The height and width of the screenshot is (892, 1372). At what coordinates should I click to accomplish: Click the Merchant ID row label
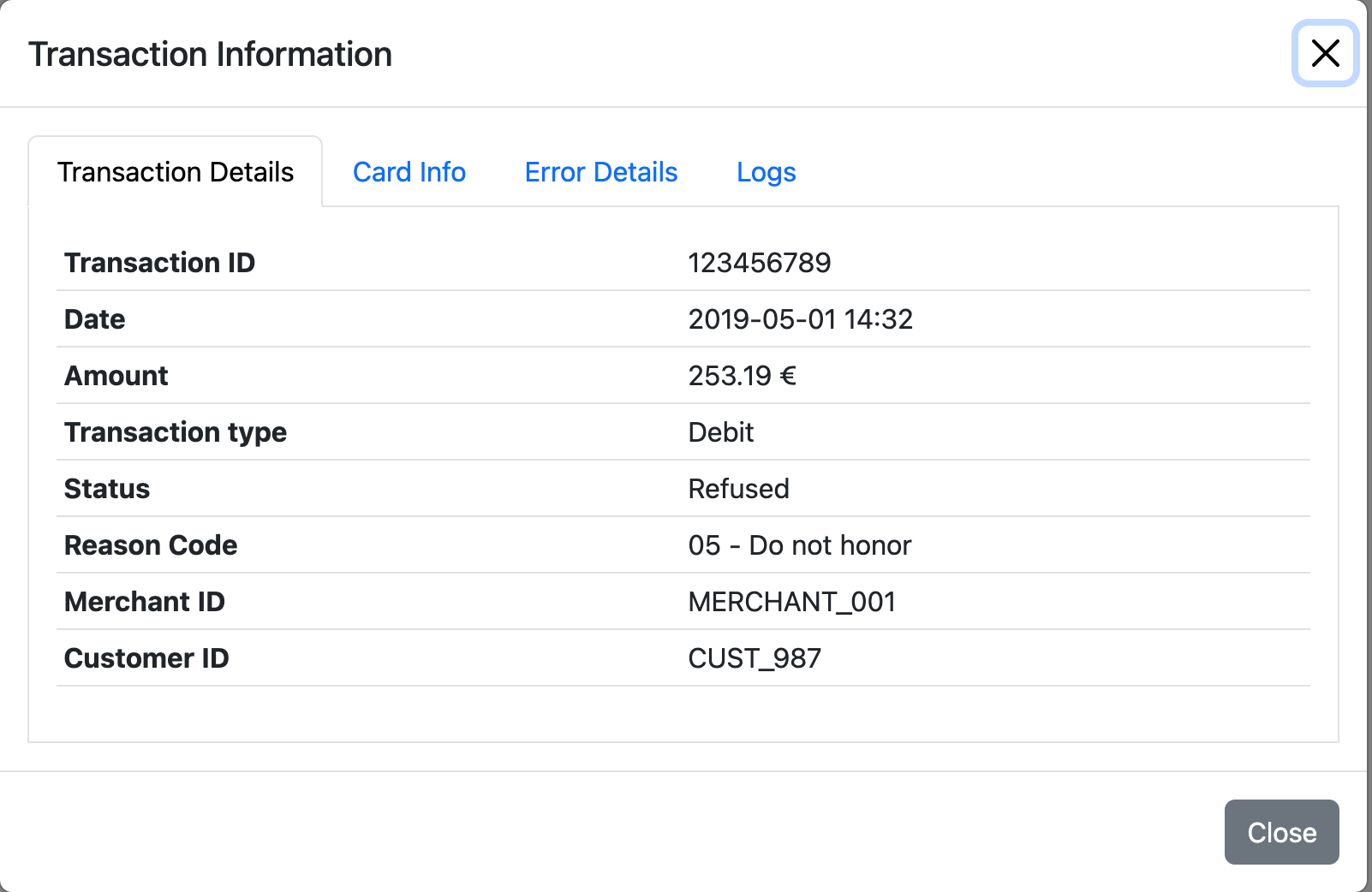[145, 602]
